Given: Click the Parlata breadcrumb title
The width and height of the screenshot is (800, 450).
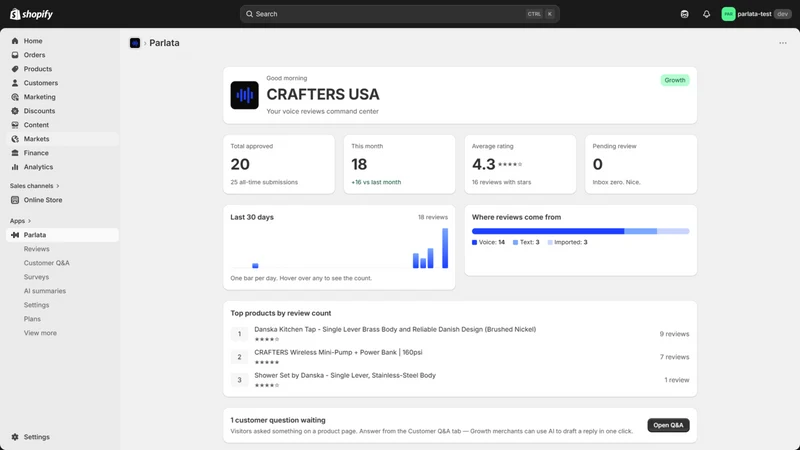Looking at the screenshot, I should click(164, 43).
